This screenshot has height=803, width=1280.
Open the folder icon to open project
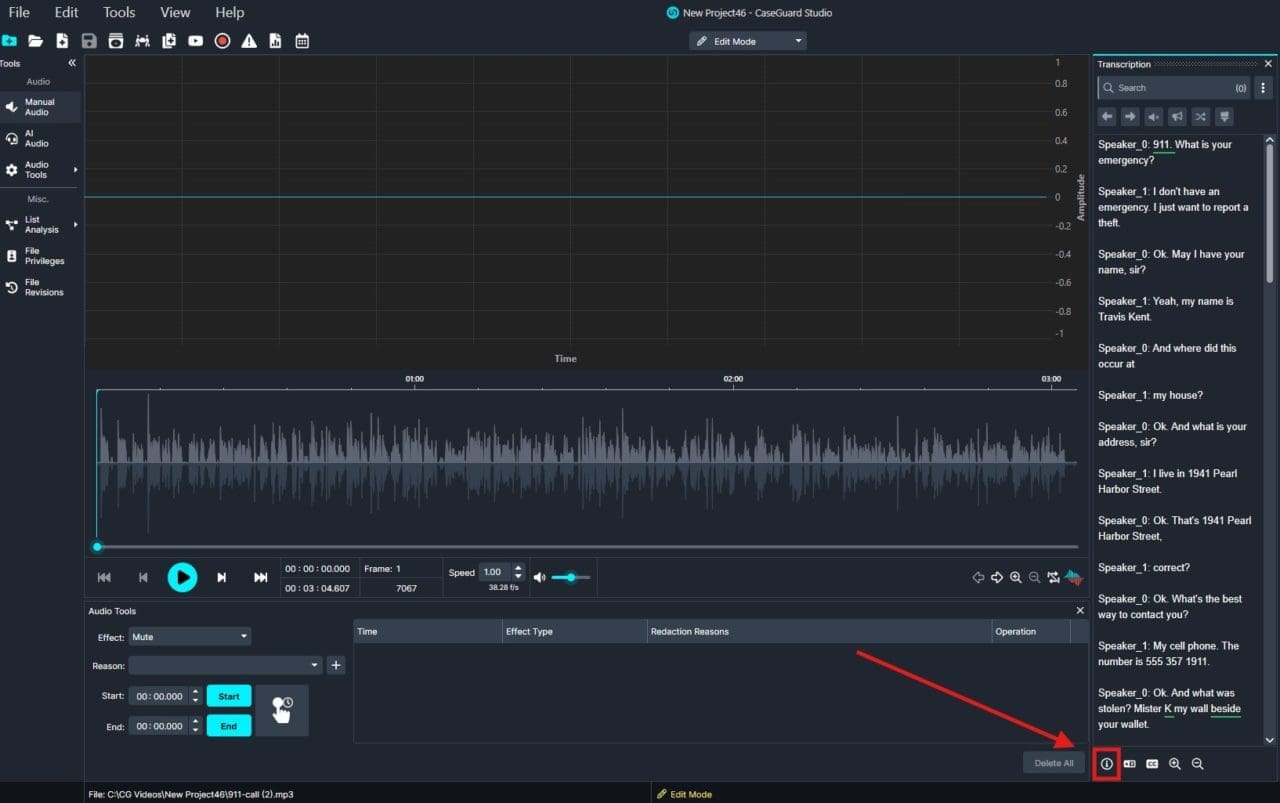click(x=36, y=41)
